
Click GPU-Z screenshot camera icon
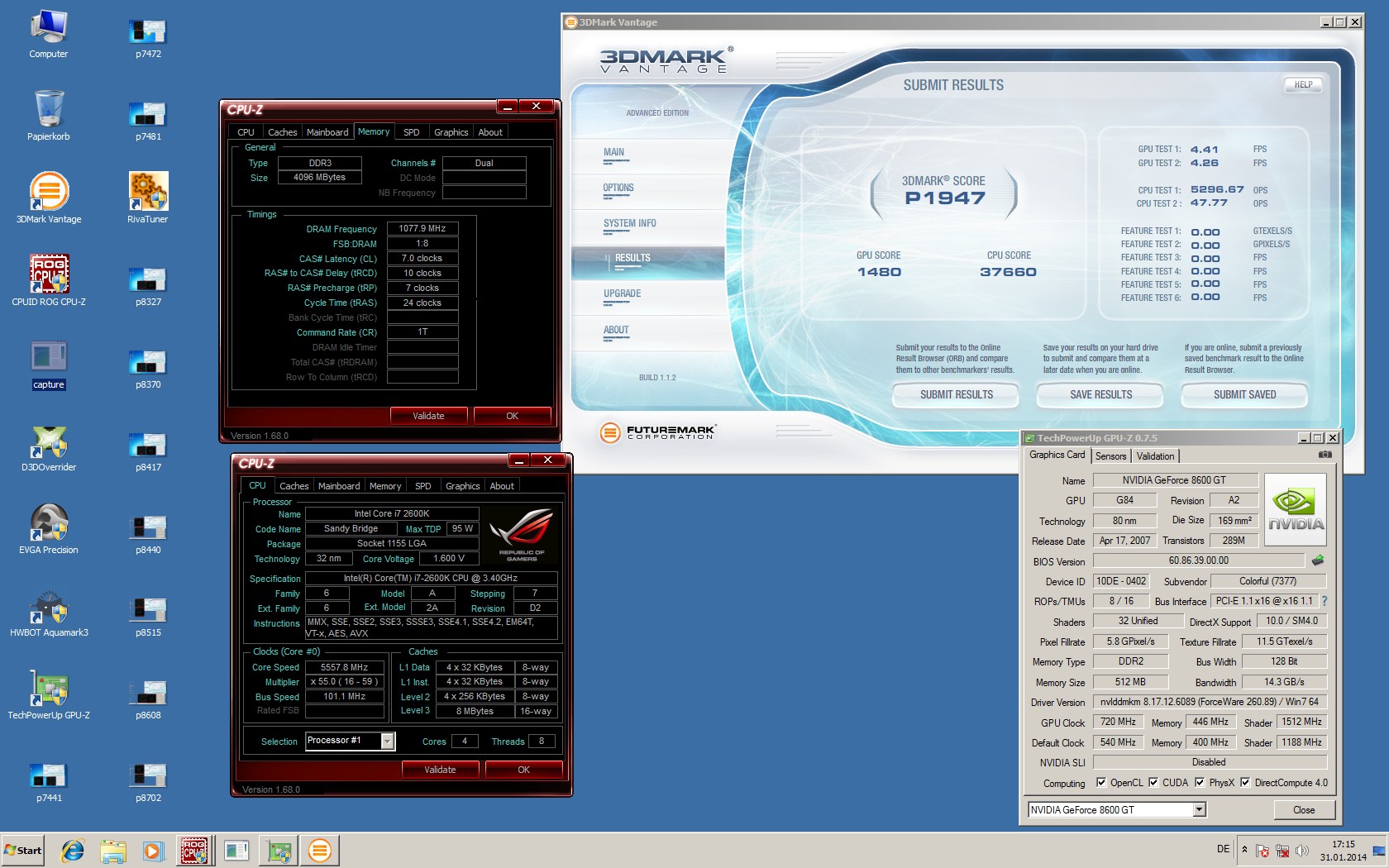pos(1325,455)
